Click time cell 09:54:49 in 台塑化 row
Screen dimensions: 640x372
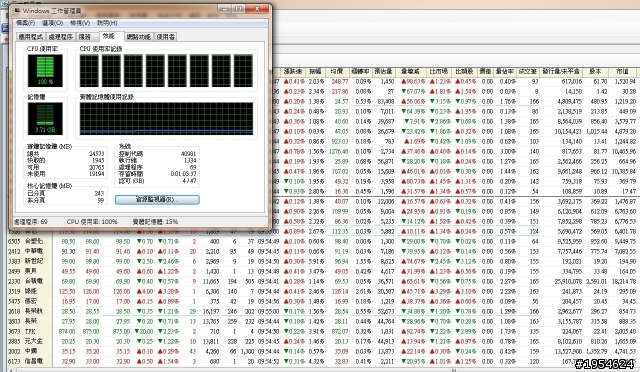click(x=269, y=241)
